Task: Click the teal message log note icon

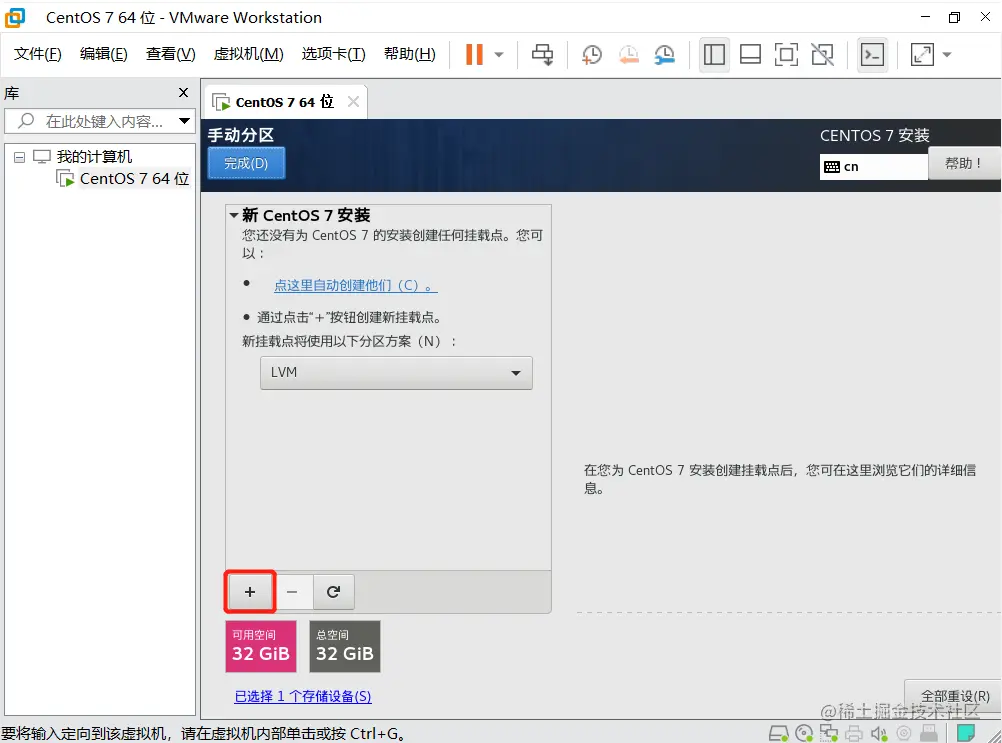Action: [966, 733]
